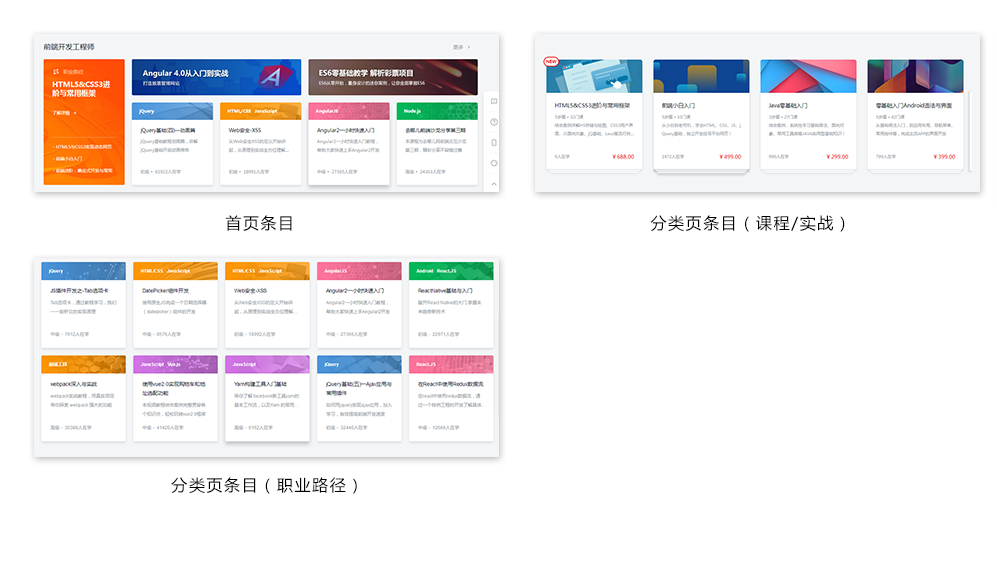Open 在React中使用Redux数据流 course card
Image resolution: width=997 pixels, height=564 pixels.
tap(451, 398)
